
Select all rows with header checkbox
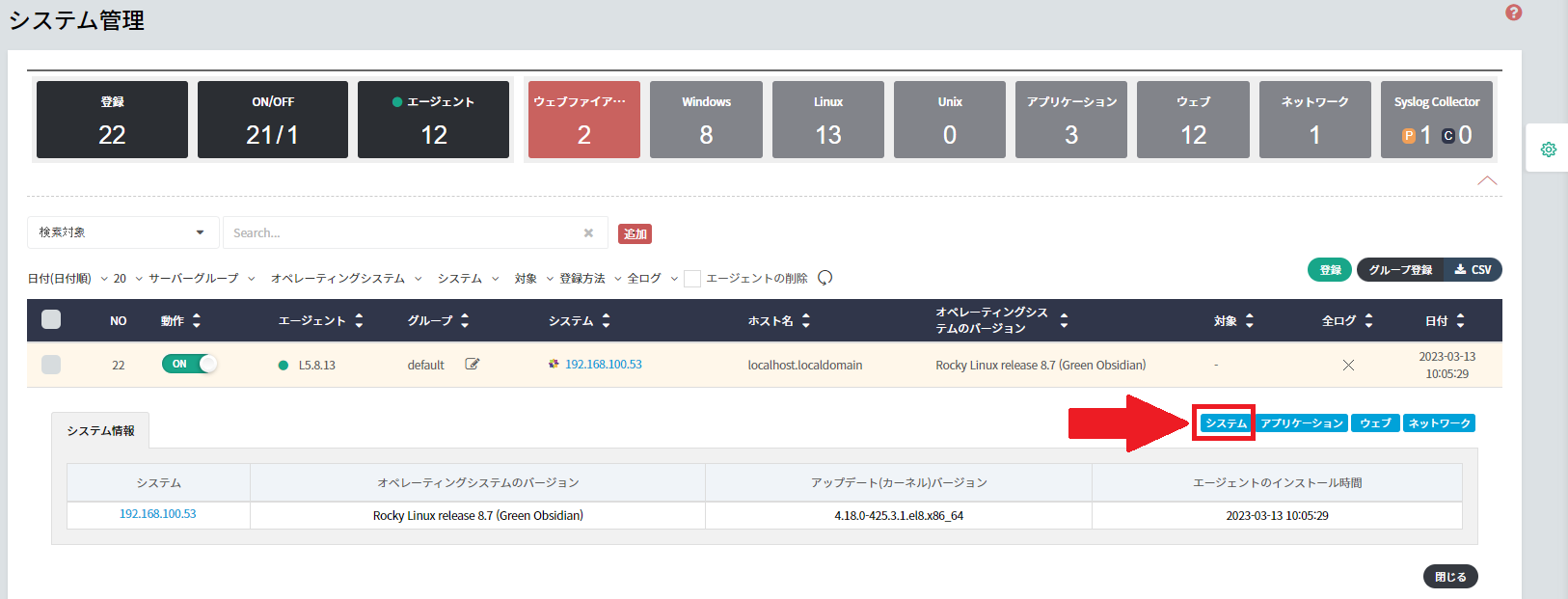51,320
